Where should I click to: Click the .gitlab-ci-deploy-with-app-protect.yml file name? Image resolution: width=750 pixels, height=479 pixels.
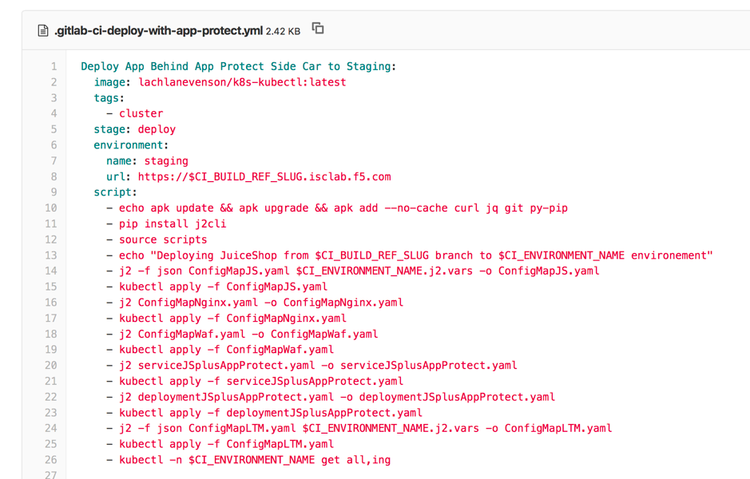coord(158,30)
